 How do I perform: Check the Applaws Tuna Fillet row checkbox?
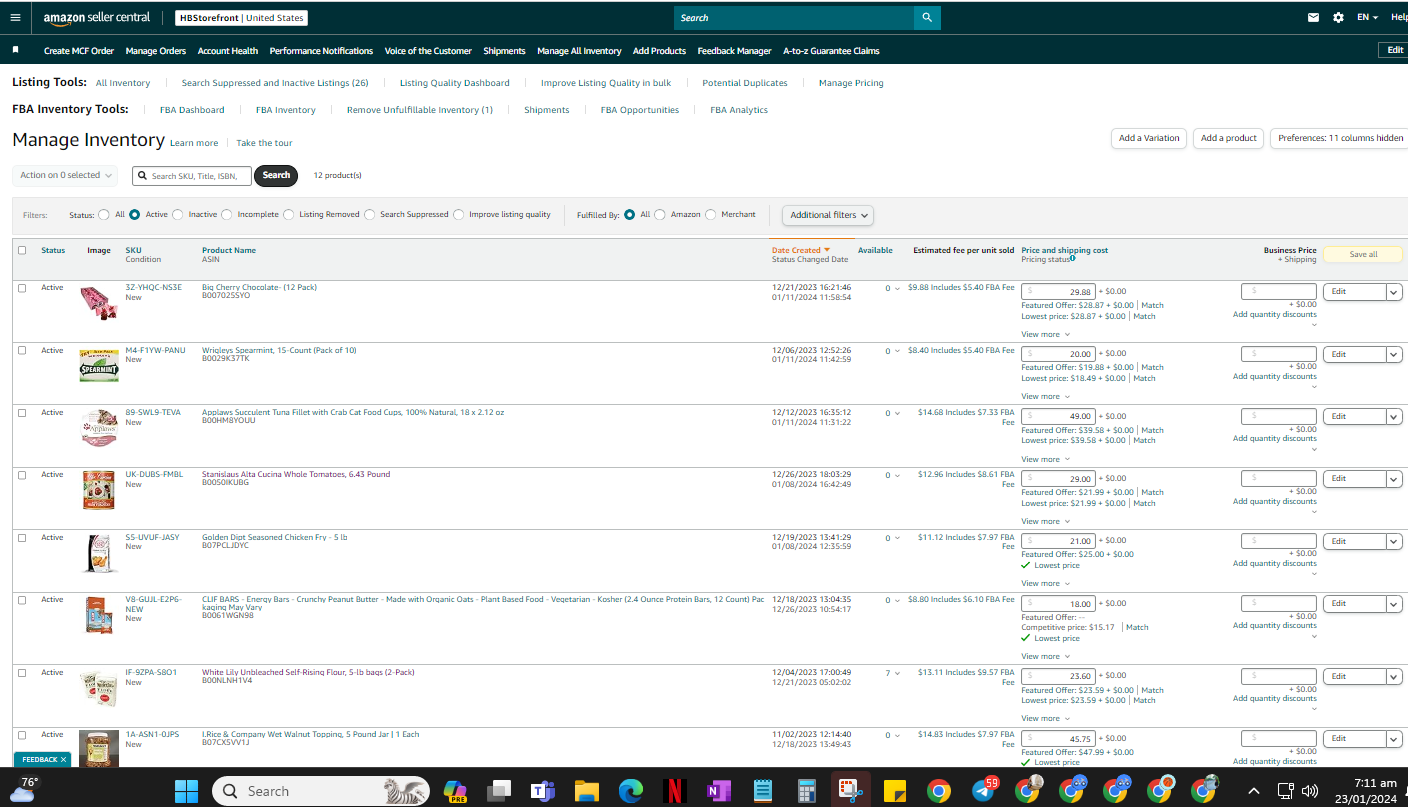(22, 413)
